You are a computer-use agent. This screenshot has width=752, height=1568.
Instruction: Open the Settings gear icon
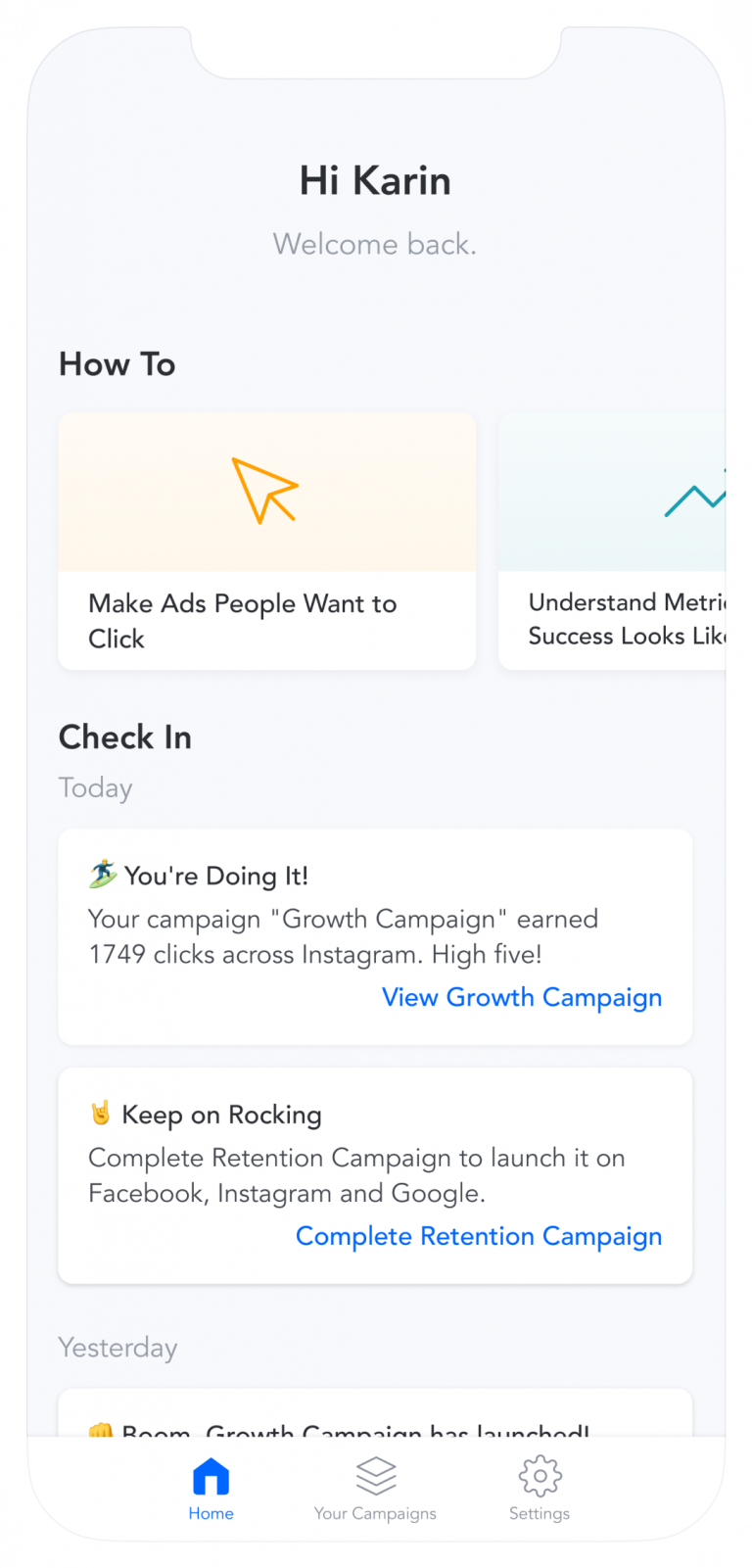tap(540, 1476)
